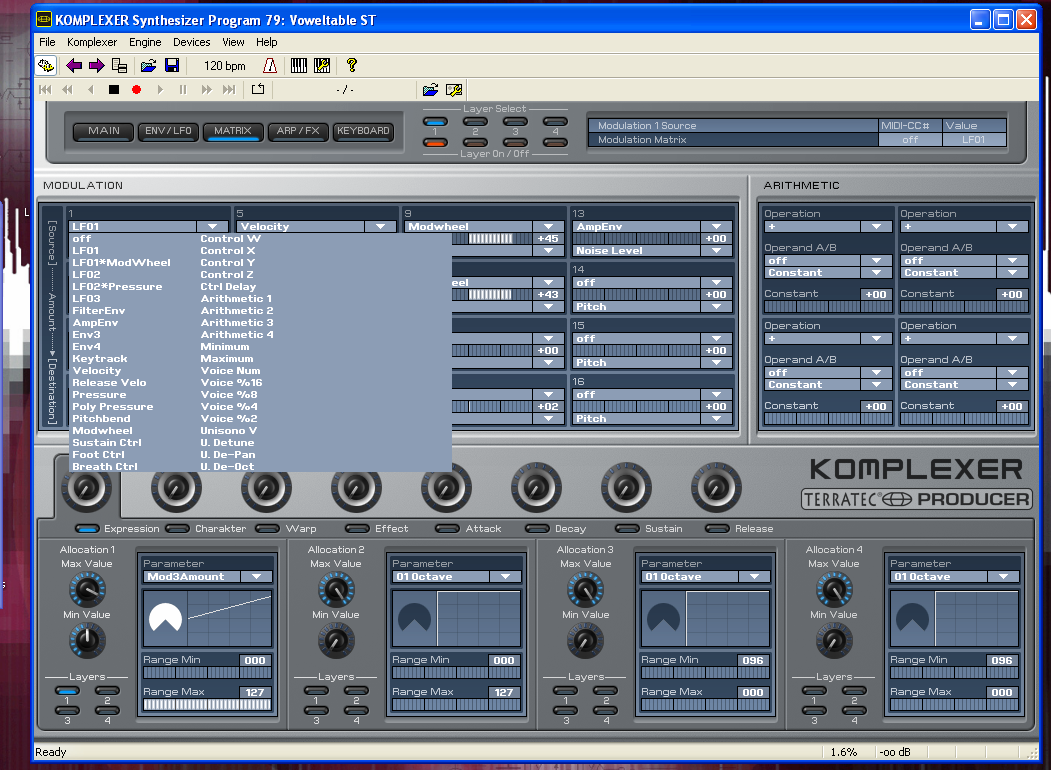Viewport: 1051px width, 770px height.
Task: Choose Pitchbend from source list
Action: tap(102, 419)
